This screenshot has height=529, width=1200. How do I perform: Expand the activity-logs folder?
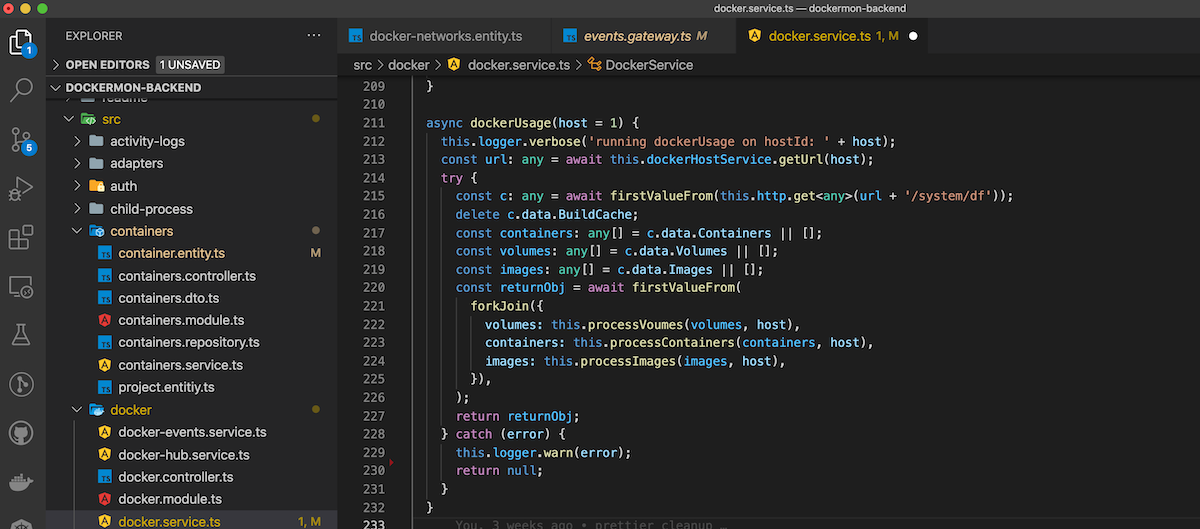coord(77,141)
